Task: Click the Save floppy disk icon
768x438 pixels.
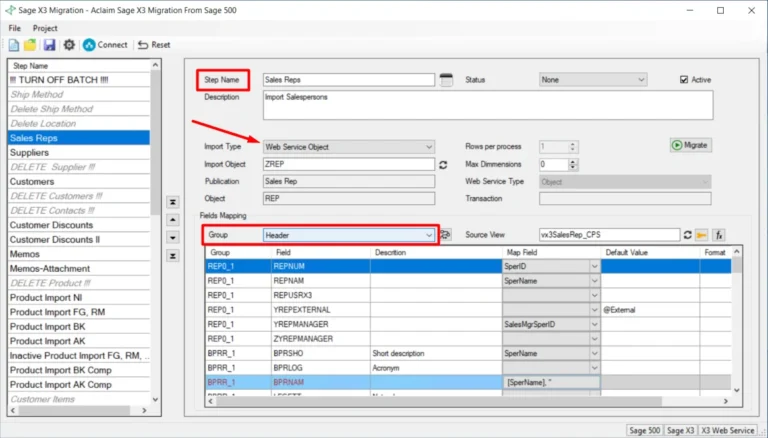Action: click(x=48, y=45)
